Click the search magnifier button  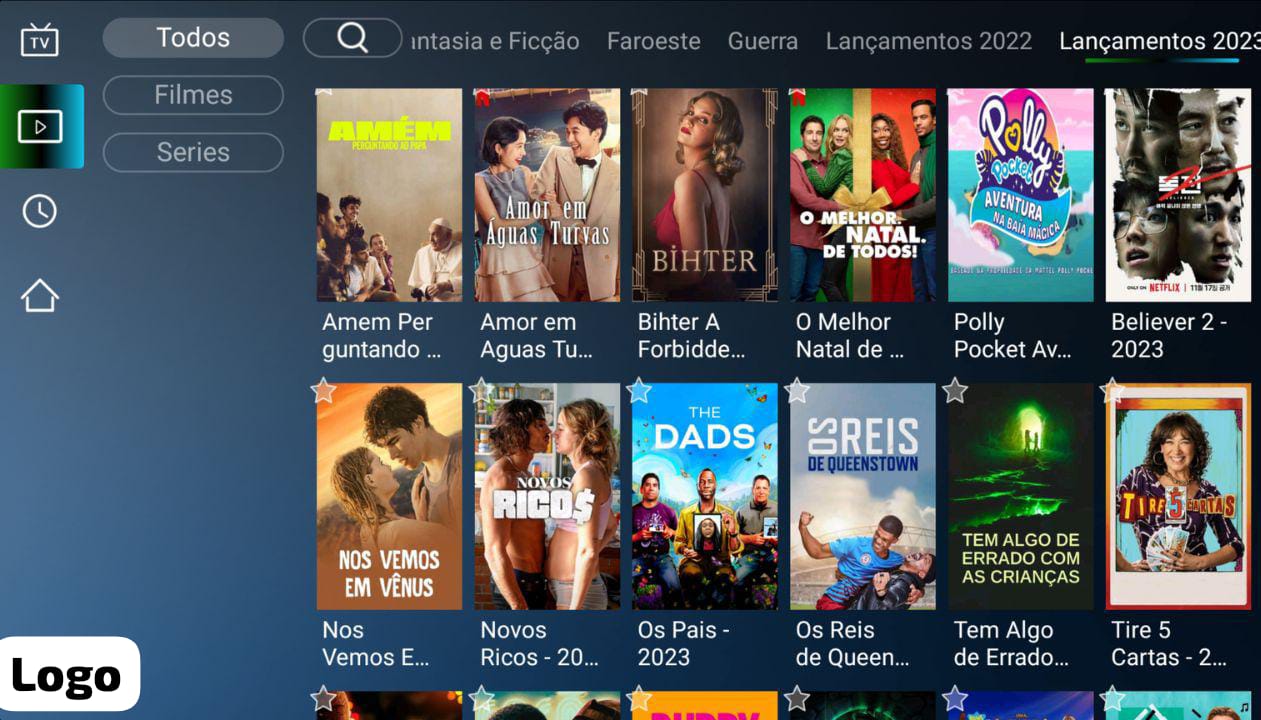click(x=353, y=38)
